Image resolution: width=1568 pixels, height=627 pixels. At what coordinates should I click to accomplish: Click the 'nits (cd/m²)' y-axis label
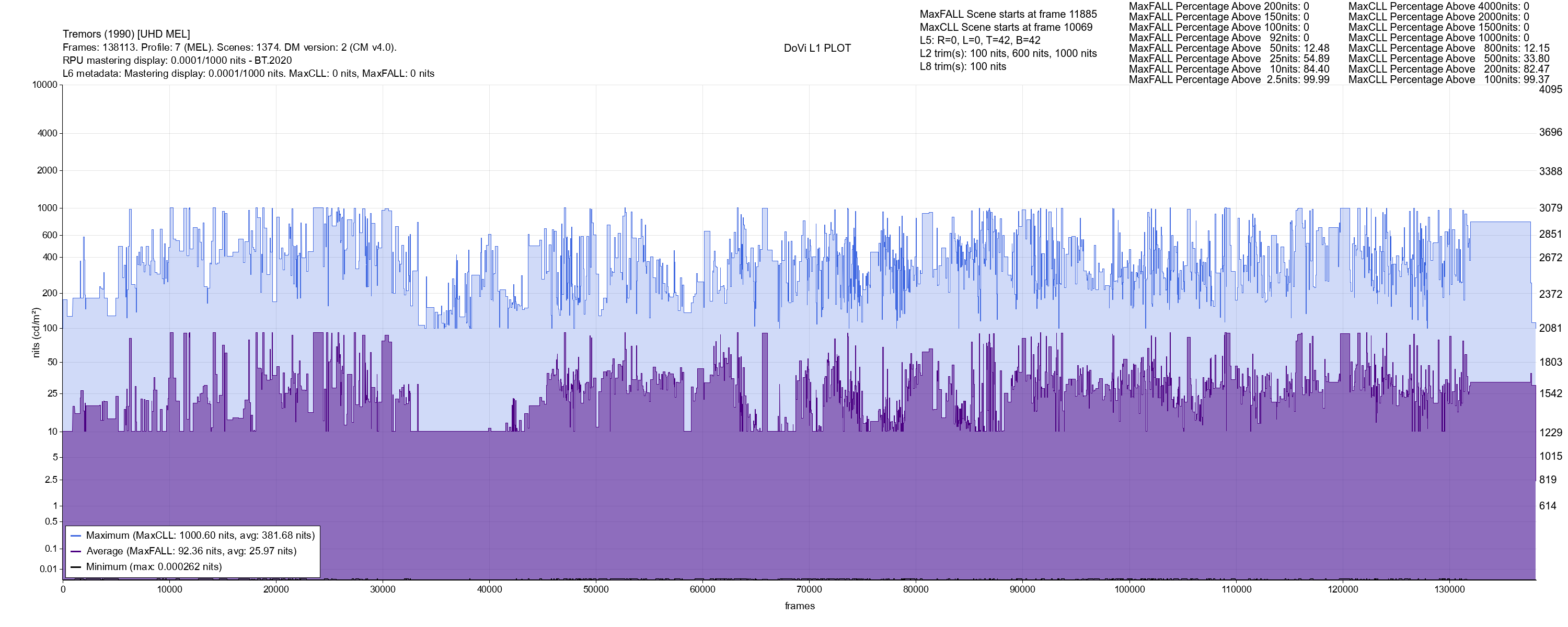coord(36,332)
